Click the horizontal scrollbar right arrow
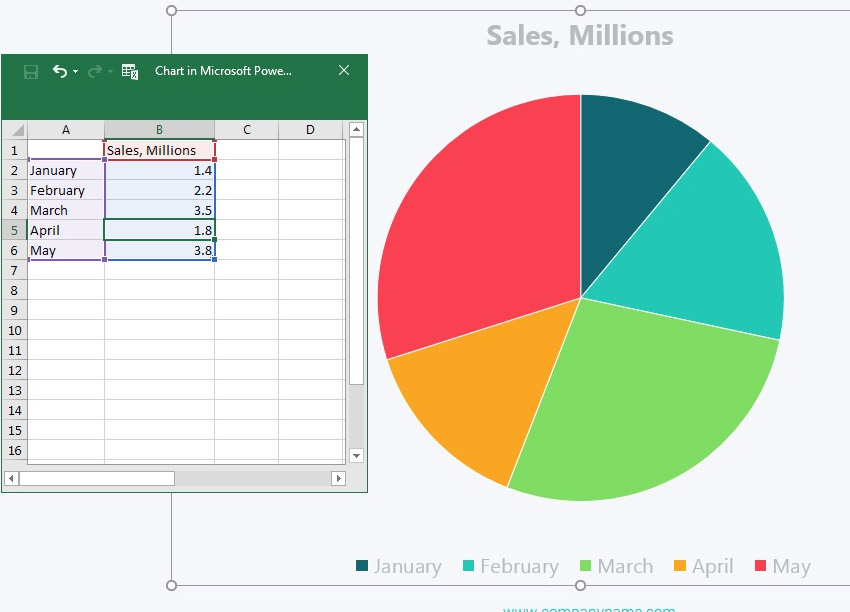850x612 pixels. [x=338, y=478]
